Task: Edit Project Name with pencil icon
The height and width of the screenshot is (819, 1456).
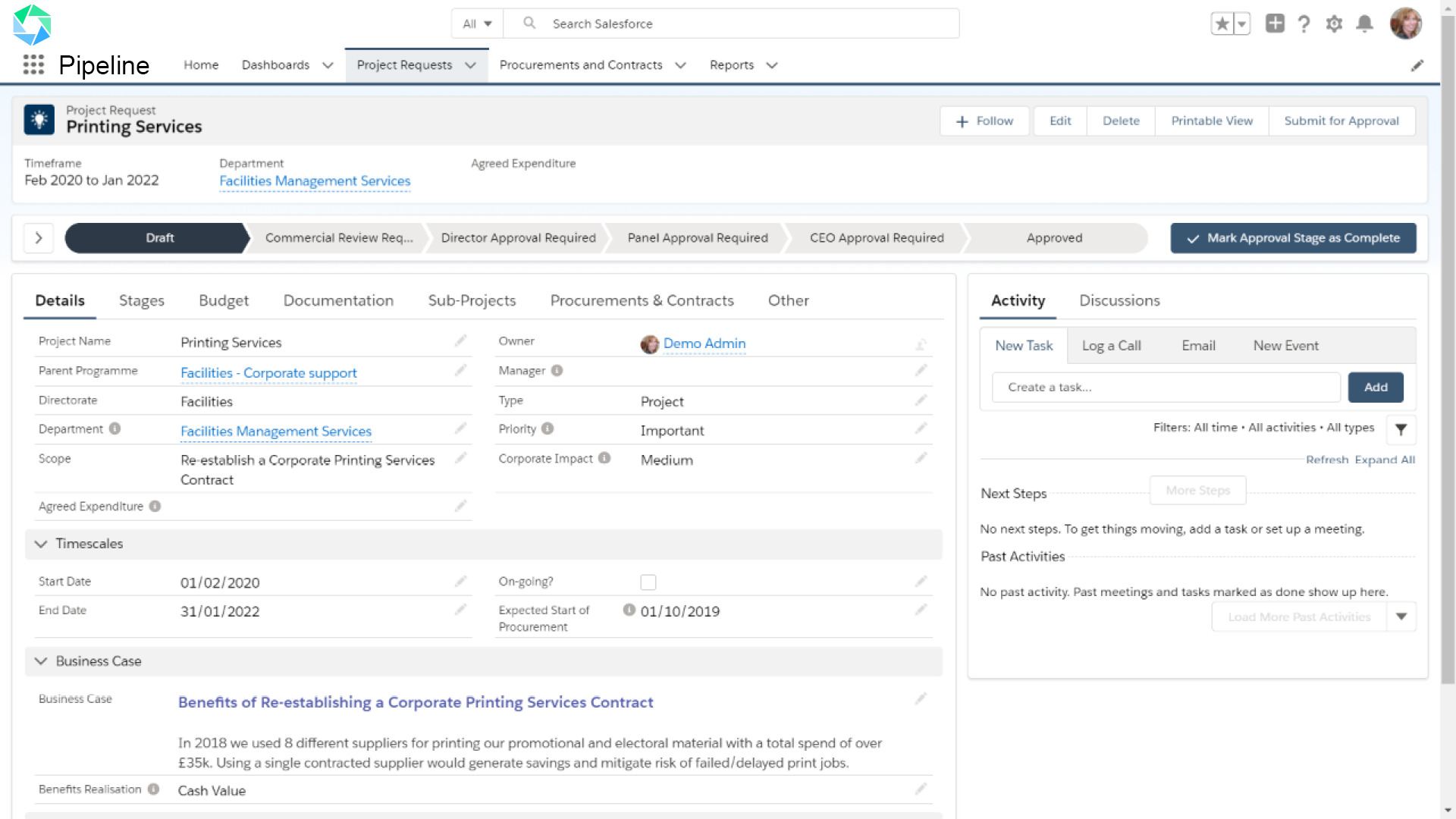Action: click(460, 341)
